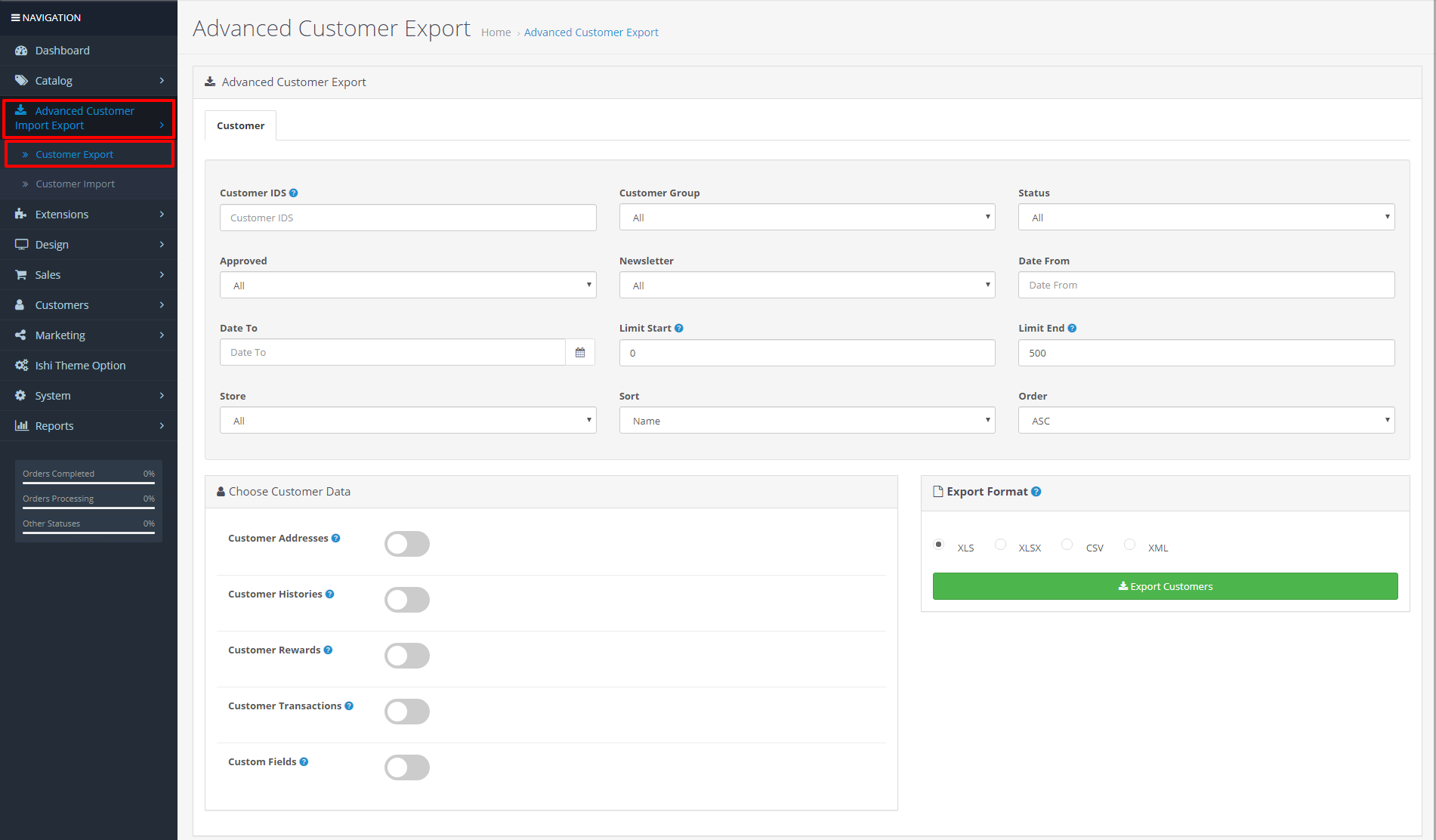Click the navigation hamburger icon
Viewport: 1436px width, 840px height.
click(15, 17)
